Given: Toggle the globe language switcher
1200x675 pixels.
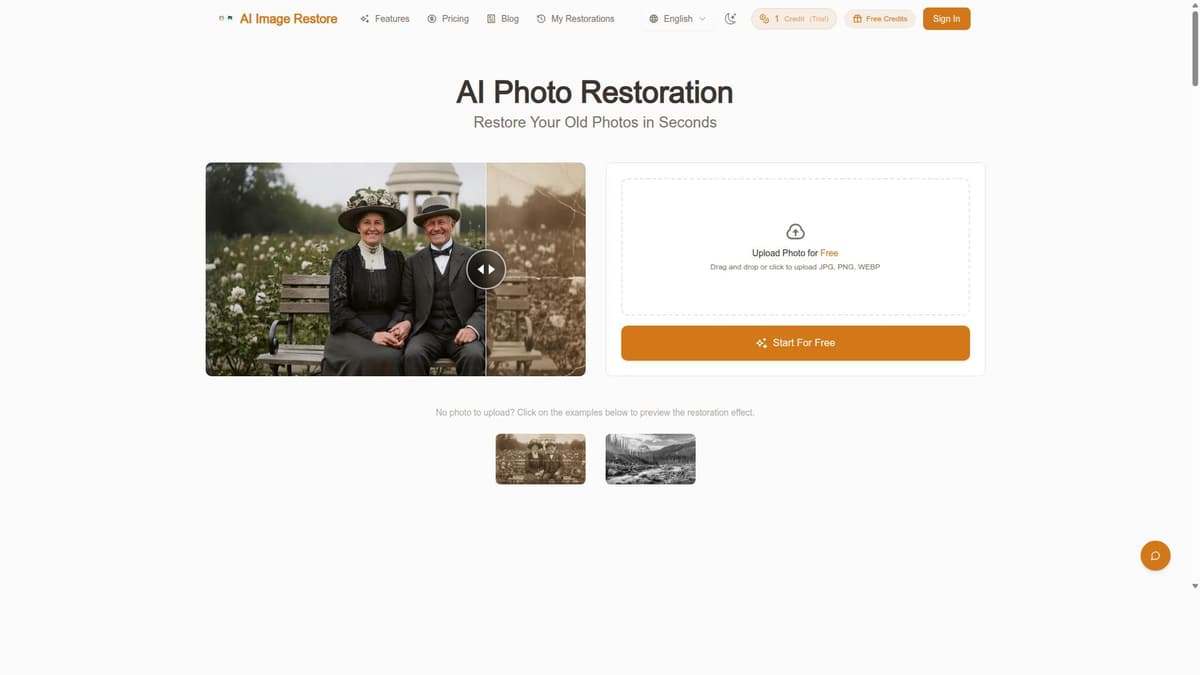Looking at the screenshot, I should (653, 18).
